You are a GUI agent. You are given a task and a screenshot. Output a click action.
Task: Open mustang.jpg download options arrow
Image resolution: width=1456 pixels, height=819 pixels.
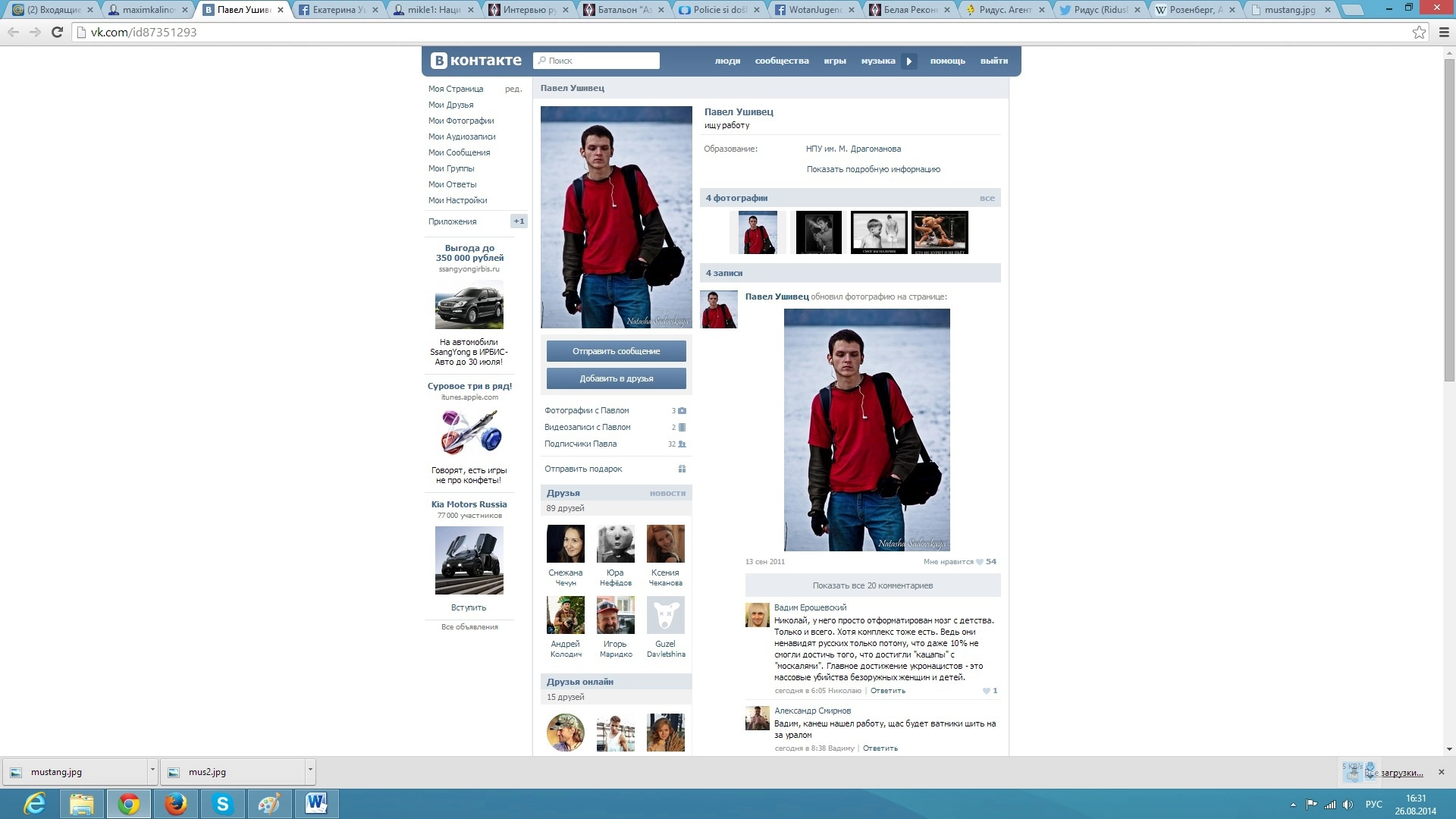coord(152,770)
